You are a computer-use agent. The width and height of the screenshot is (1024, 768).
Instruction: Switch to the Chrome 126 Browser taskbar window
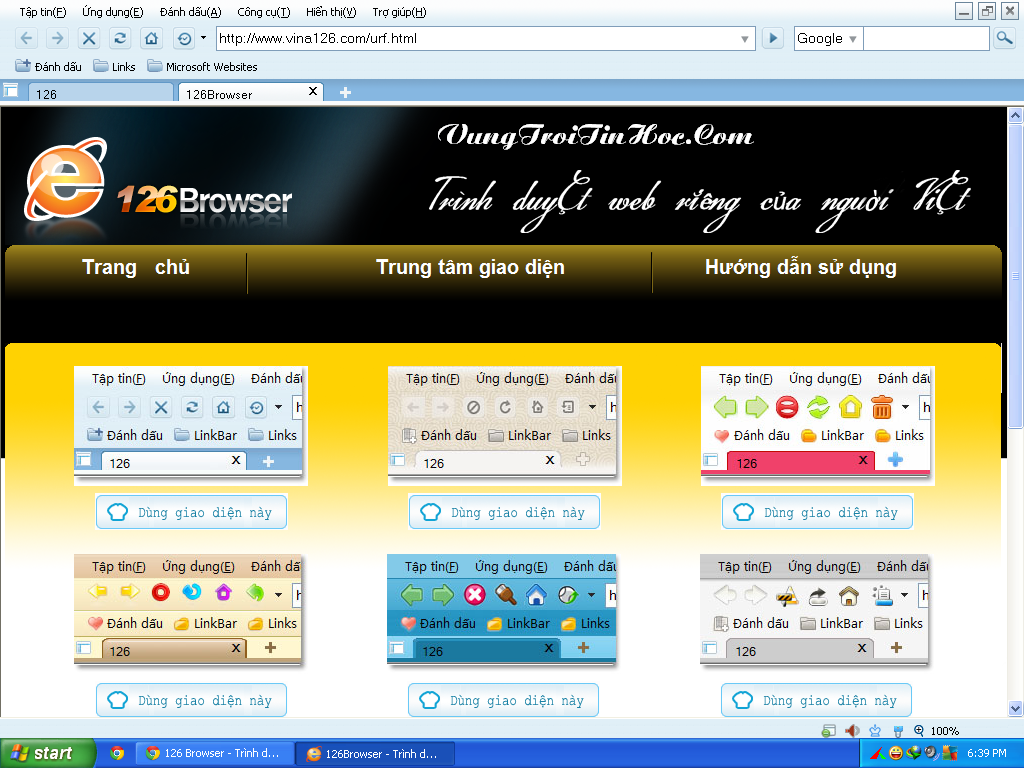pyautogui.click(x=214, y=753)
